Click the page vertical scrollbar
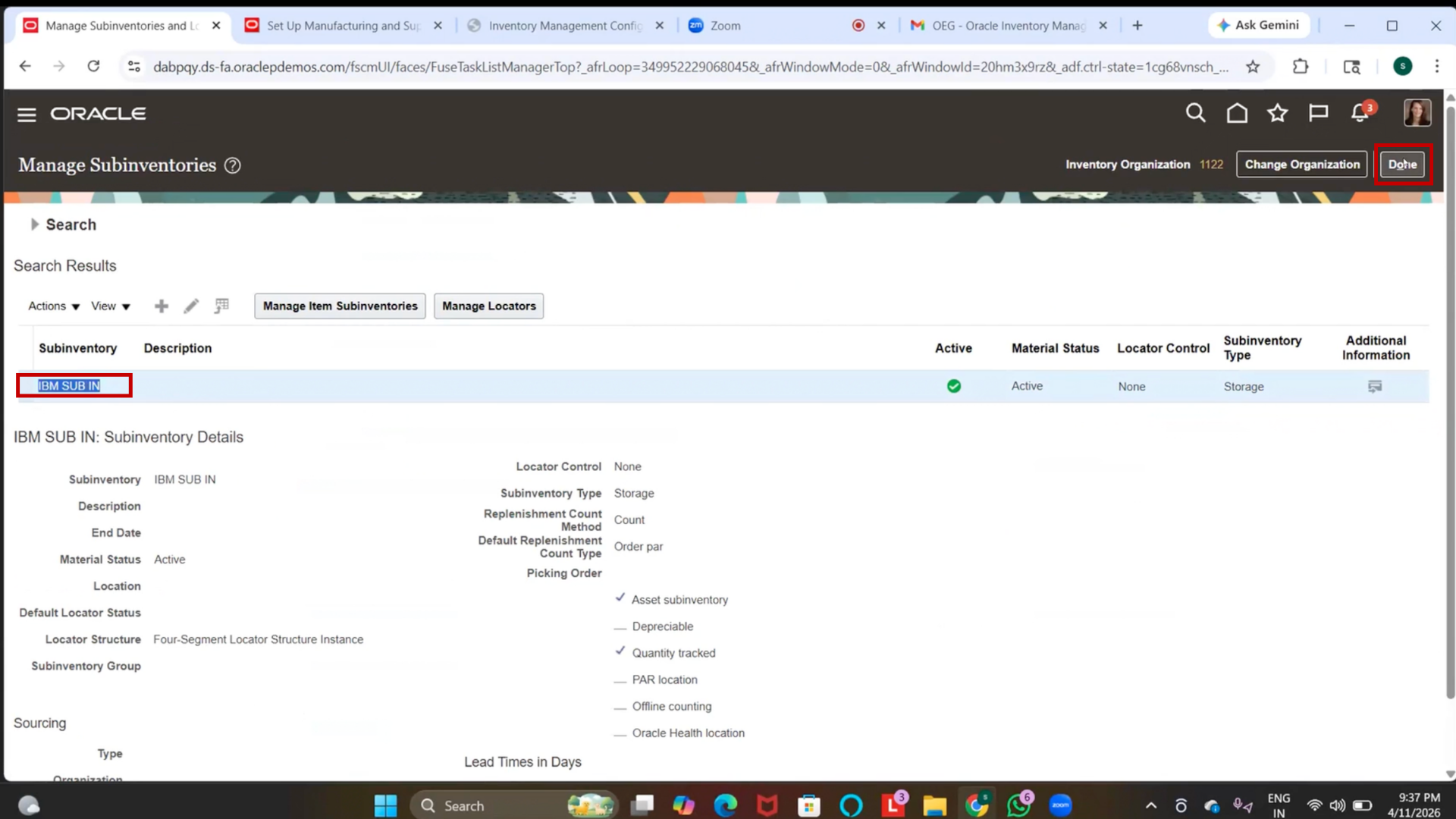 [x=1450, y=402]
